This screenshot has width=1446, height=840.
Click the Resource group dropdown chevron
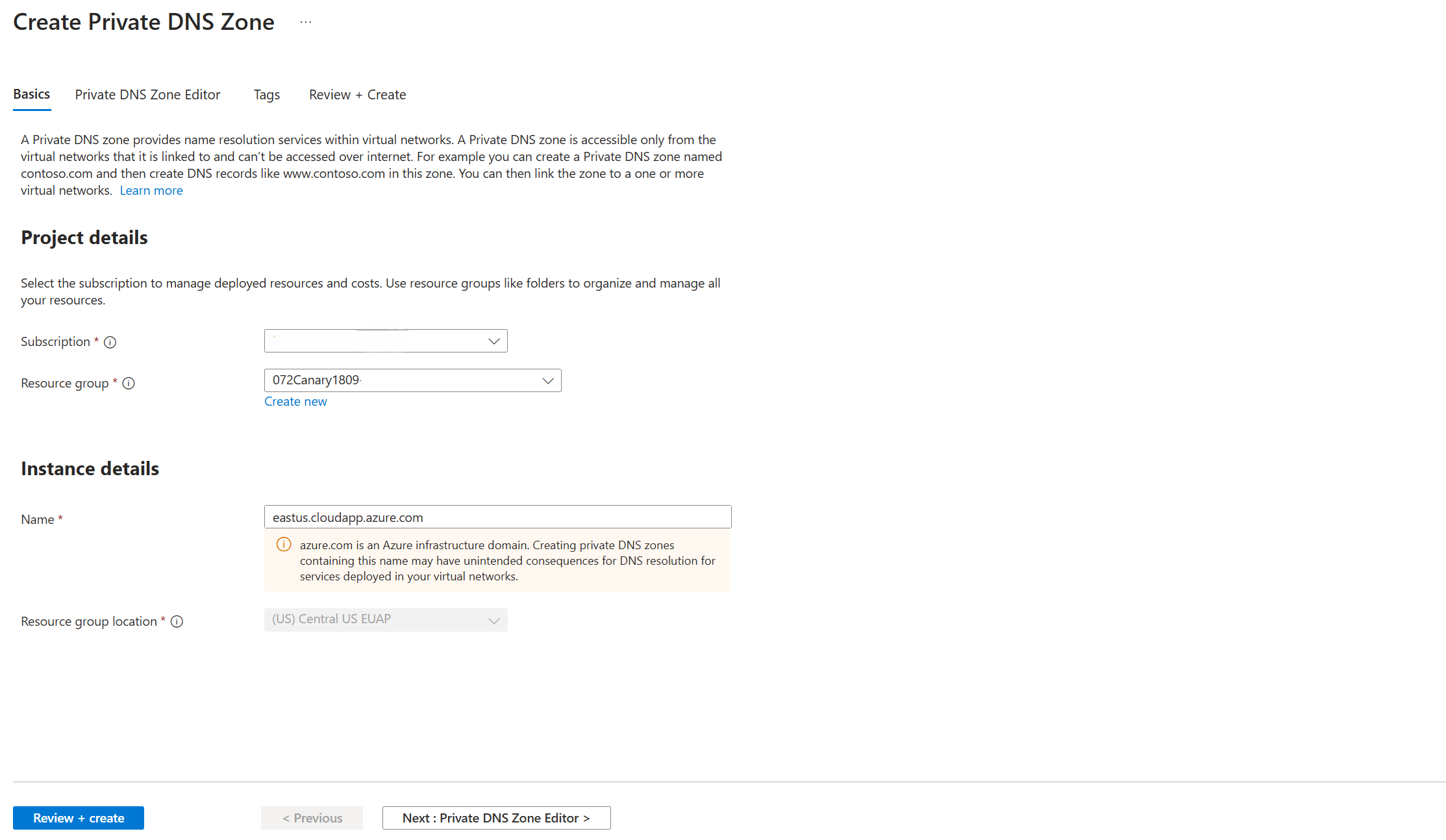548,380
